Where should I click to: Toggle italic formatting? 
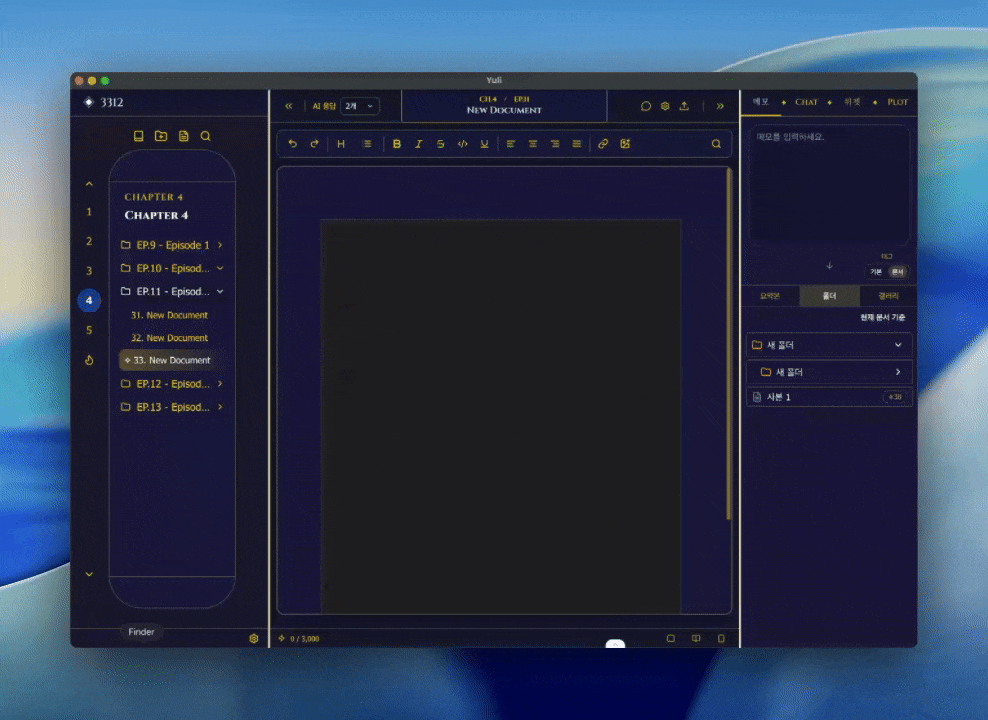418,144
